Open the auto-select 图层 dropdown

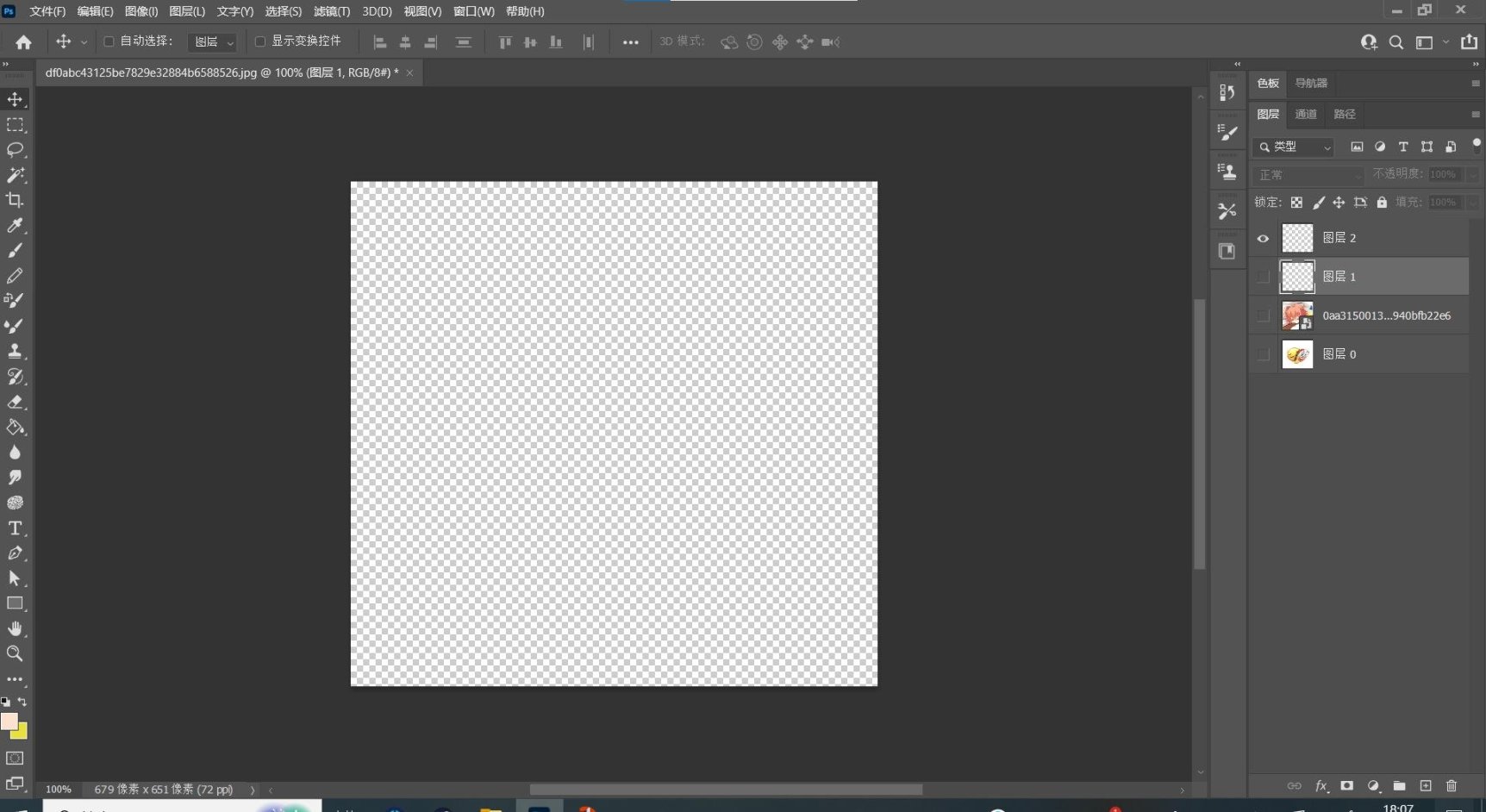pyautogui.click(x=212, y=41)
